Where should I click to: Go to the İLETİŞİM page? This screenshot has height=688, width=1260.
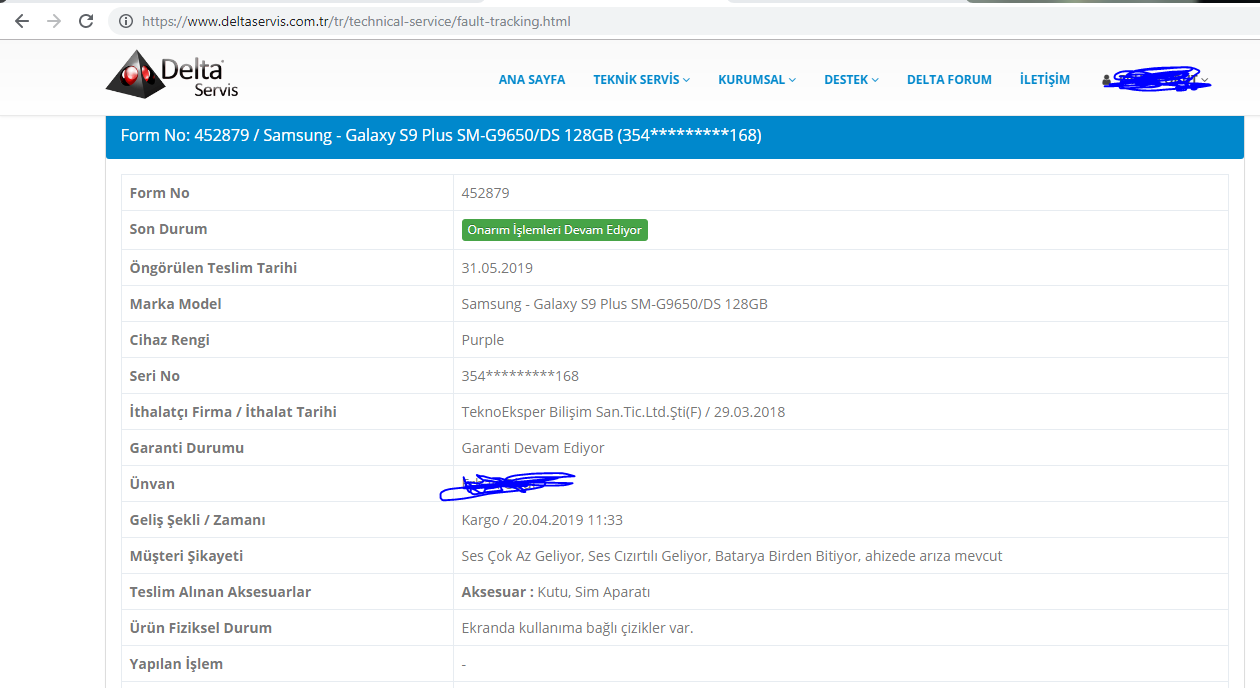pos(1045,80)
